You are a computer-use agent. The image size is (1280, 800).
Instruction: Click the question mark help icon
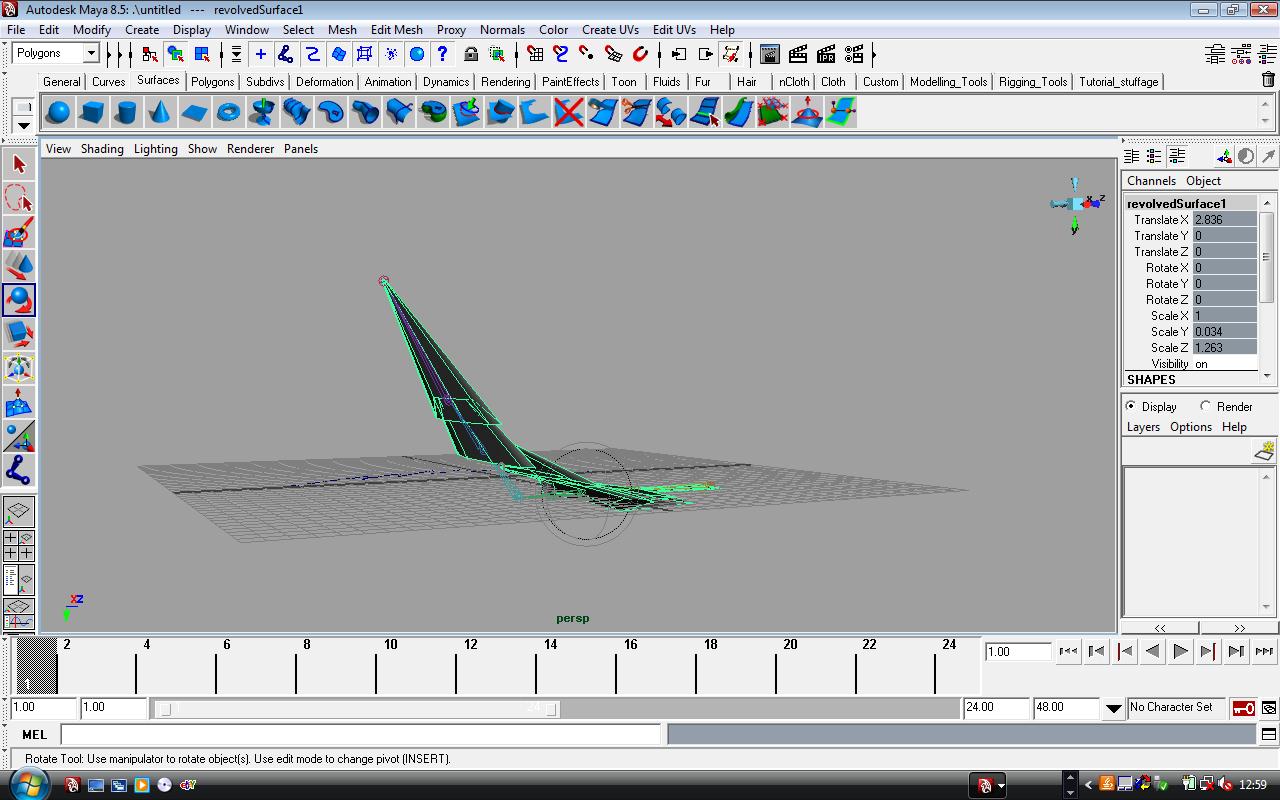pyautogui.click(x=442, y=54)
